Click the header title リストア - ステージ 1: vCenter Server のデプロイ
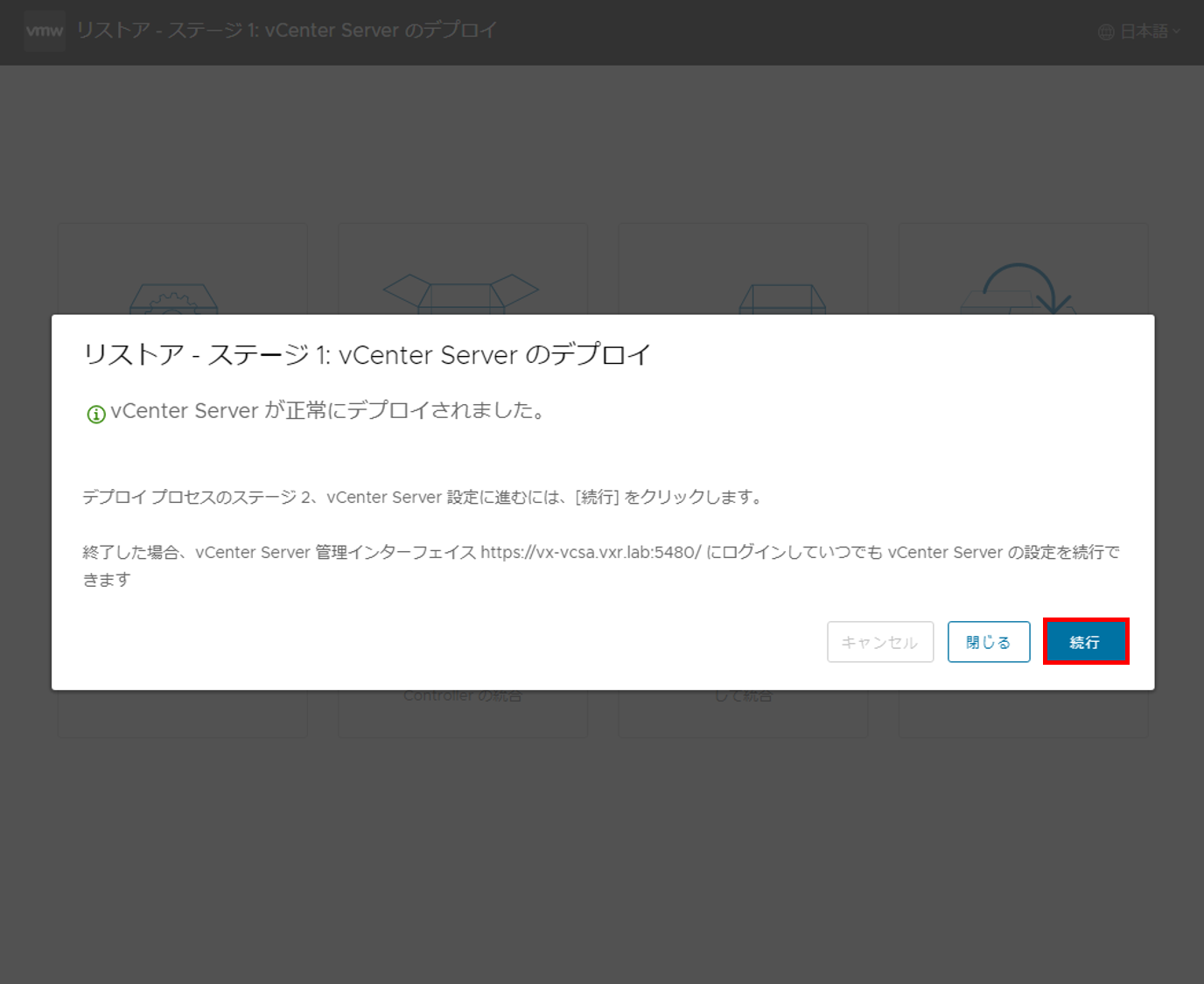The image size is (1204, 984). coord(286,31)
